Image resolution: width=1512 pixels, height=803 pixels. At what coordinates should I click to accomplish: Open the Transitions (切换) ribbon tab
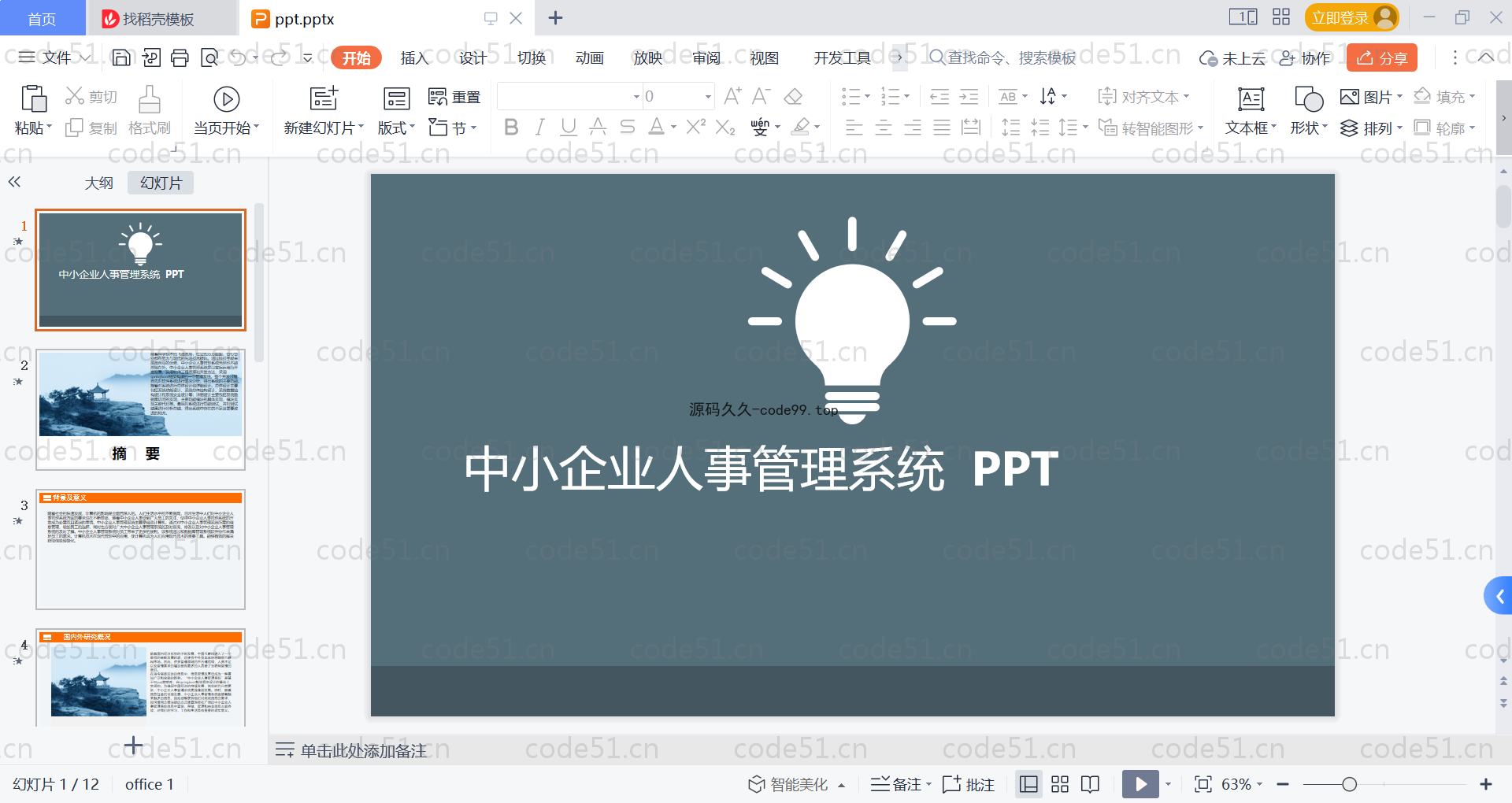point(532,57)
